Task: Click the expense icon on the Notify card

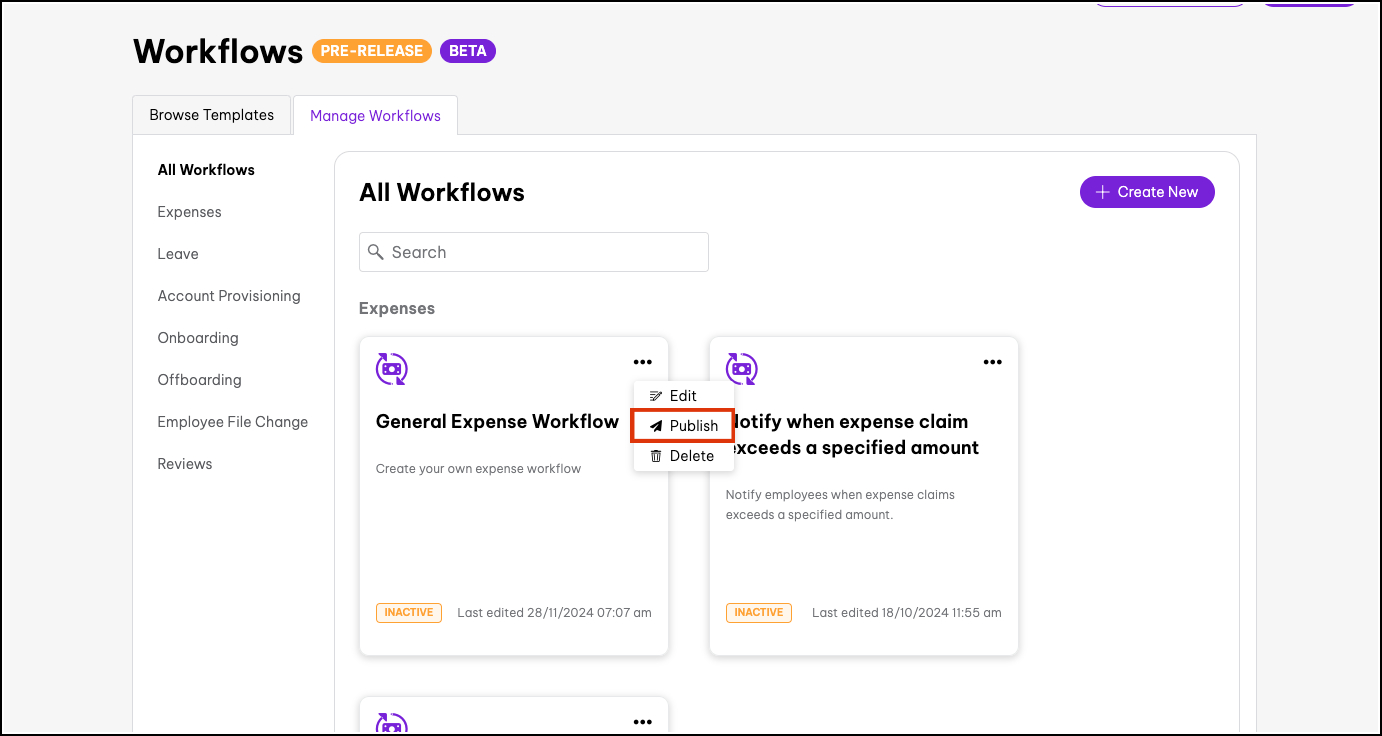Action: click(741, 368)
